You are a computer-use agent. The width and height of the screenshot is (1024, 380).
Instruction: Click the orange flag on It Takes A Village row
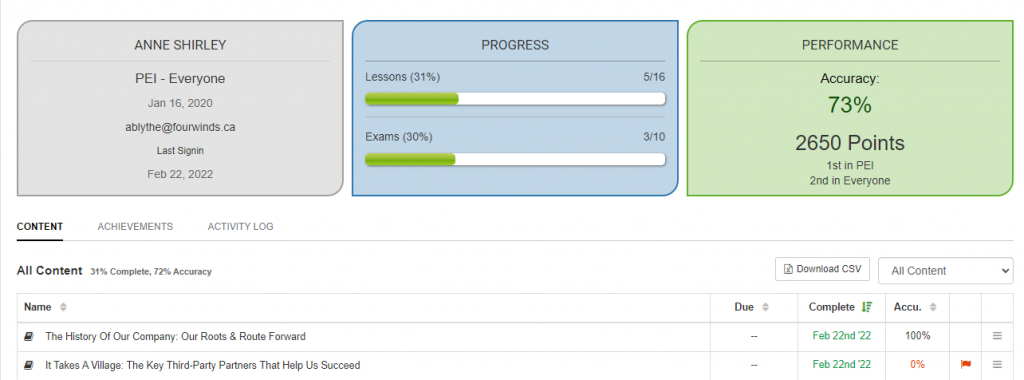tap(965, 365)
